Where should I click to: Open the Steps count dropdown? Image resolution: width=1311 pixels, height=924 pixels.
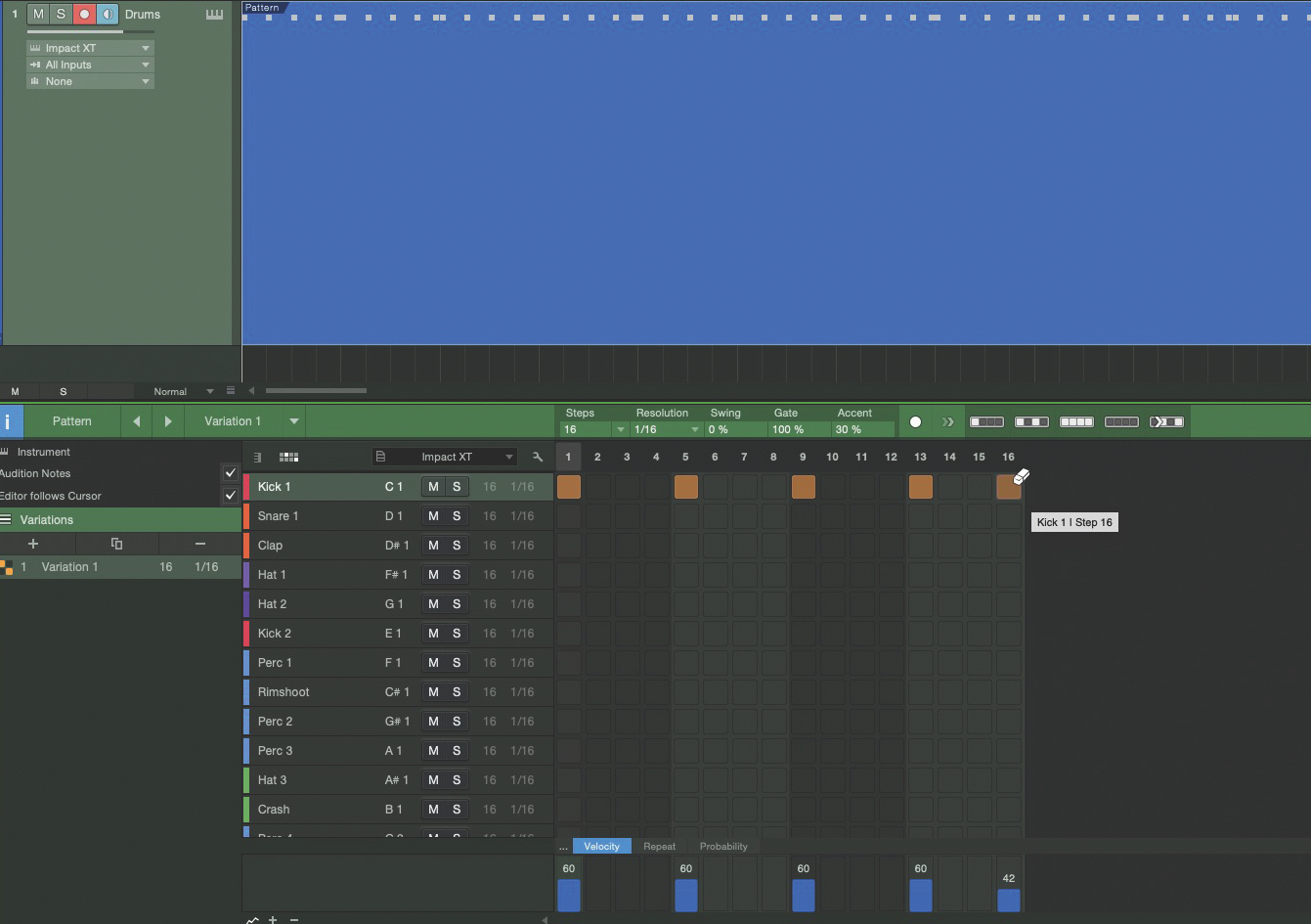pos(620,430)
